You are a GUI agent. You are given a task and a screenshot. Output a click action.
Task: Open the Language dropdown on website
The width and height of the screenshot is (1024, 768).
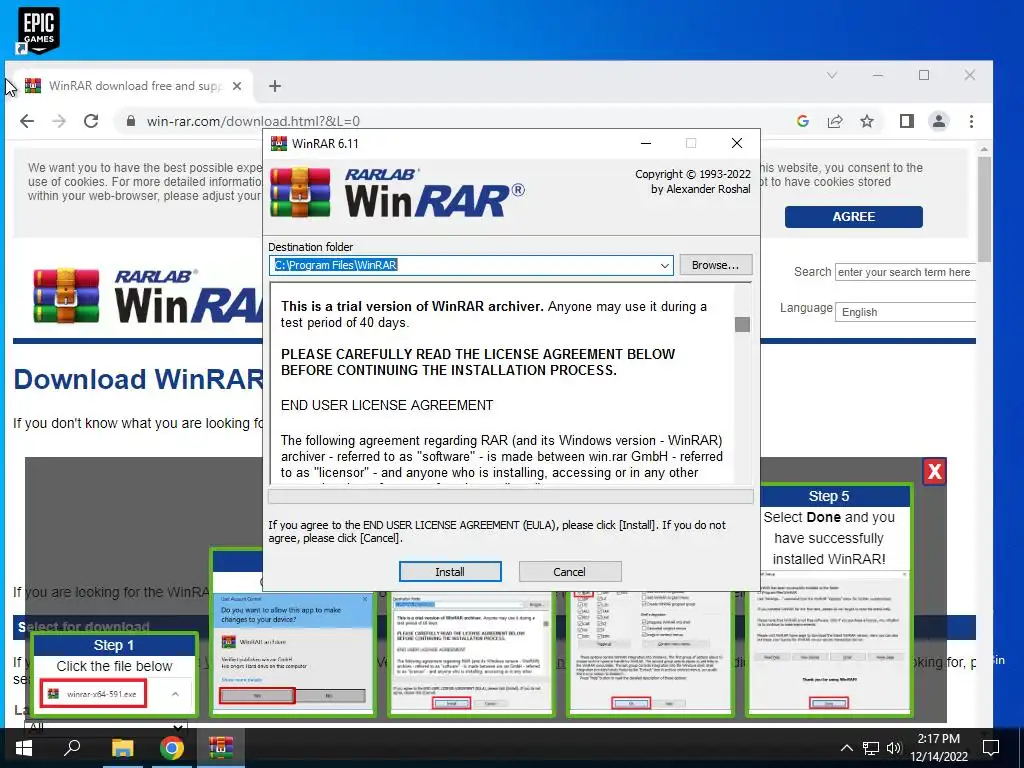point(908,312)
